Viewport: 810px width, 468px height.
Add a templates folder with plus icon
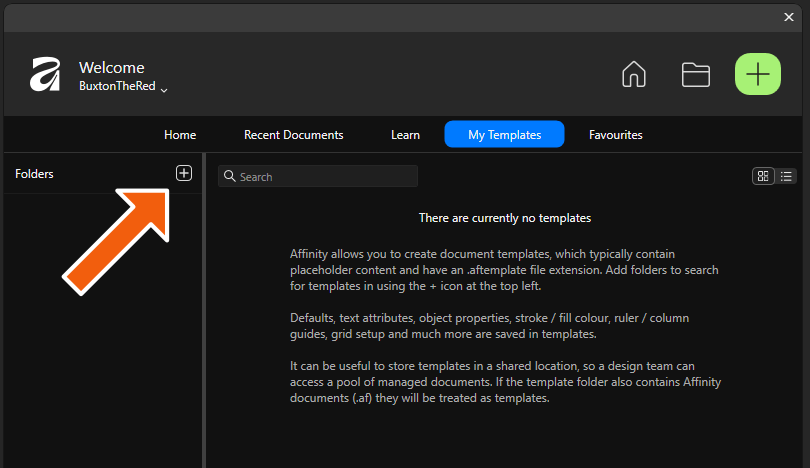[184, 173]
